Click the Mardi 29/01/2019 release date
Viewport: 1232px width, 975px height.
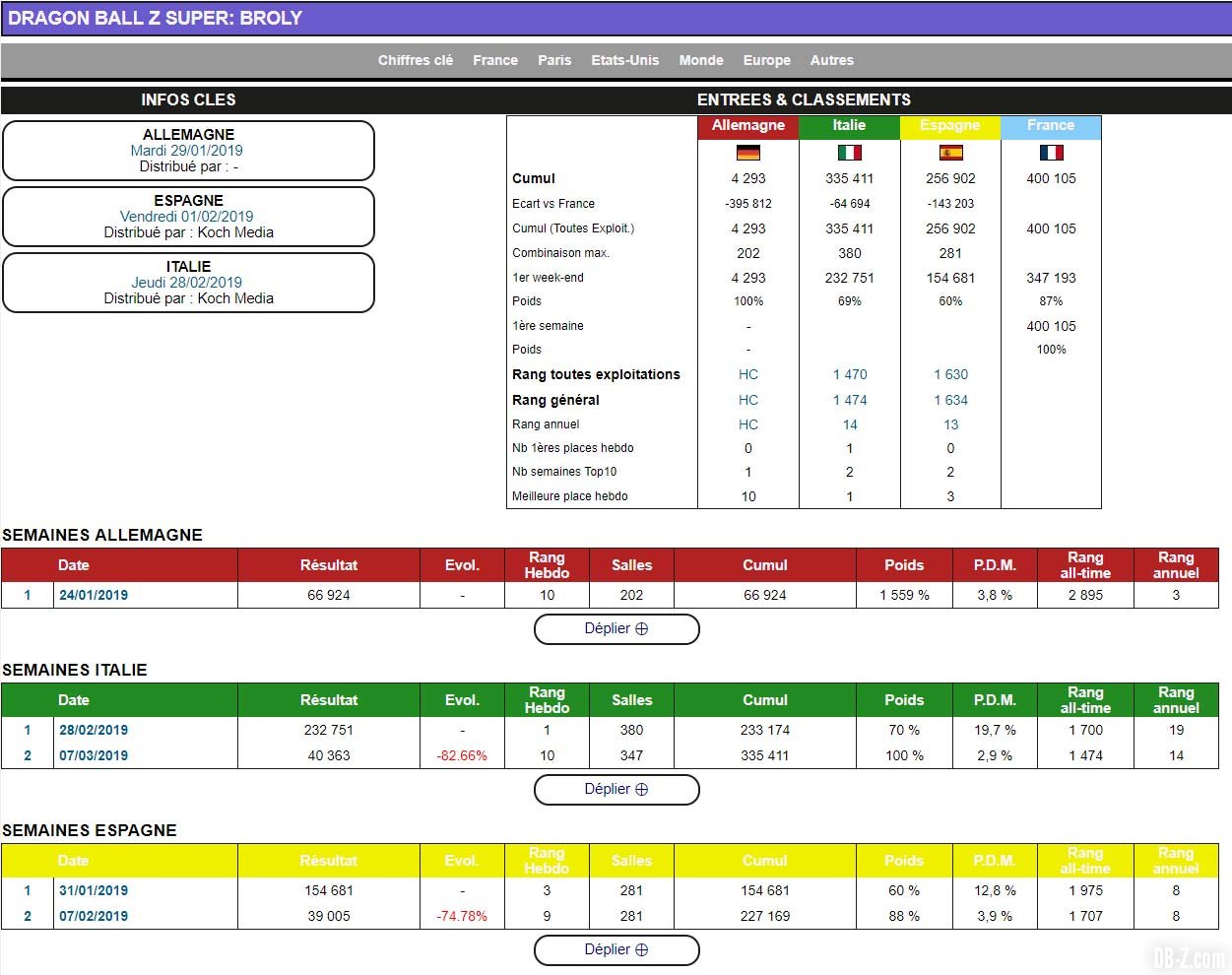(x=186, y=151)
